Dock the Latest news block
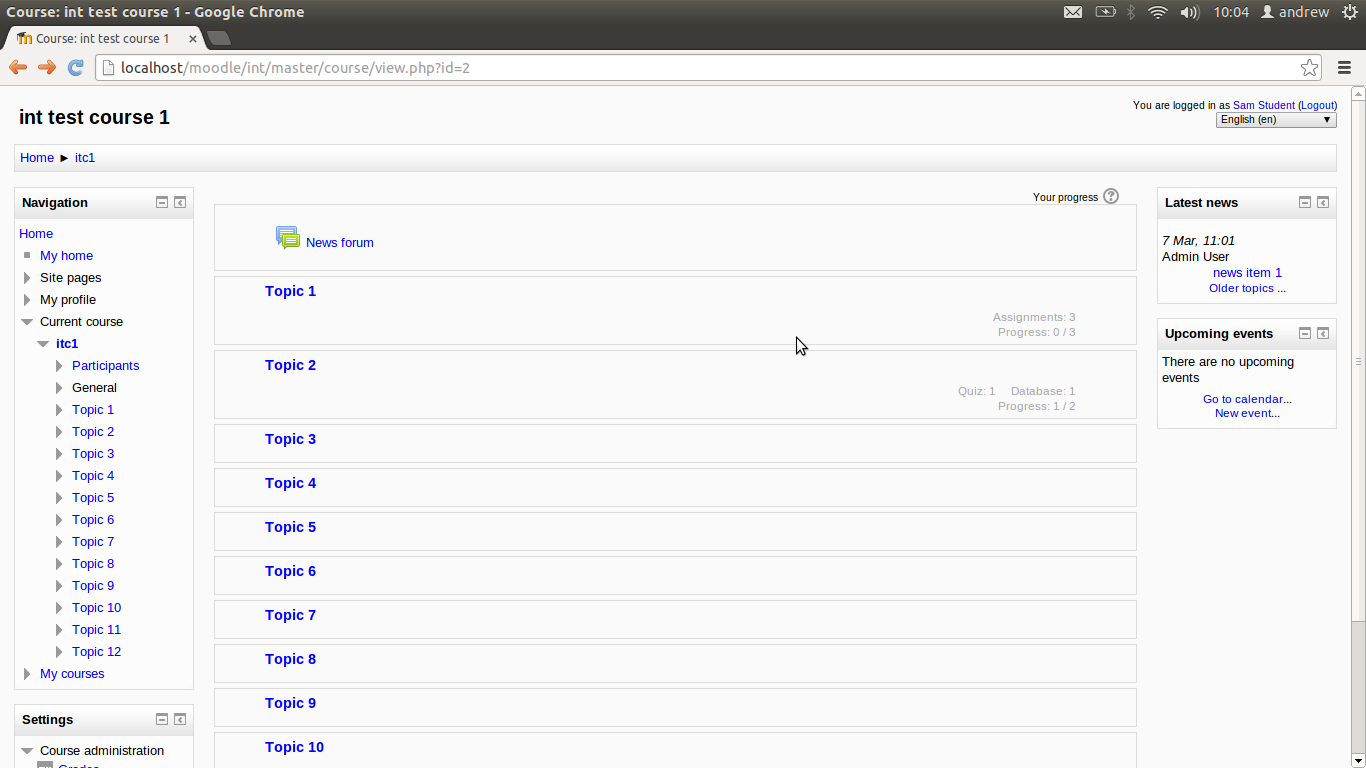 (x=1323, y=202)
